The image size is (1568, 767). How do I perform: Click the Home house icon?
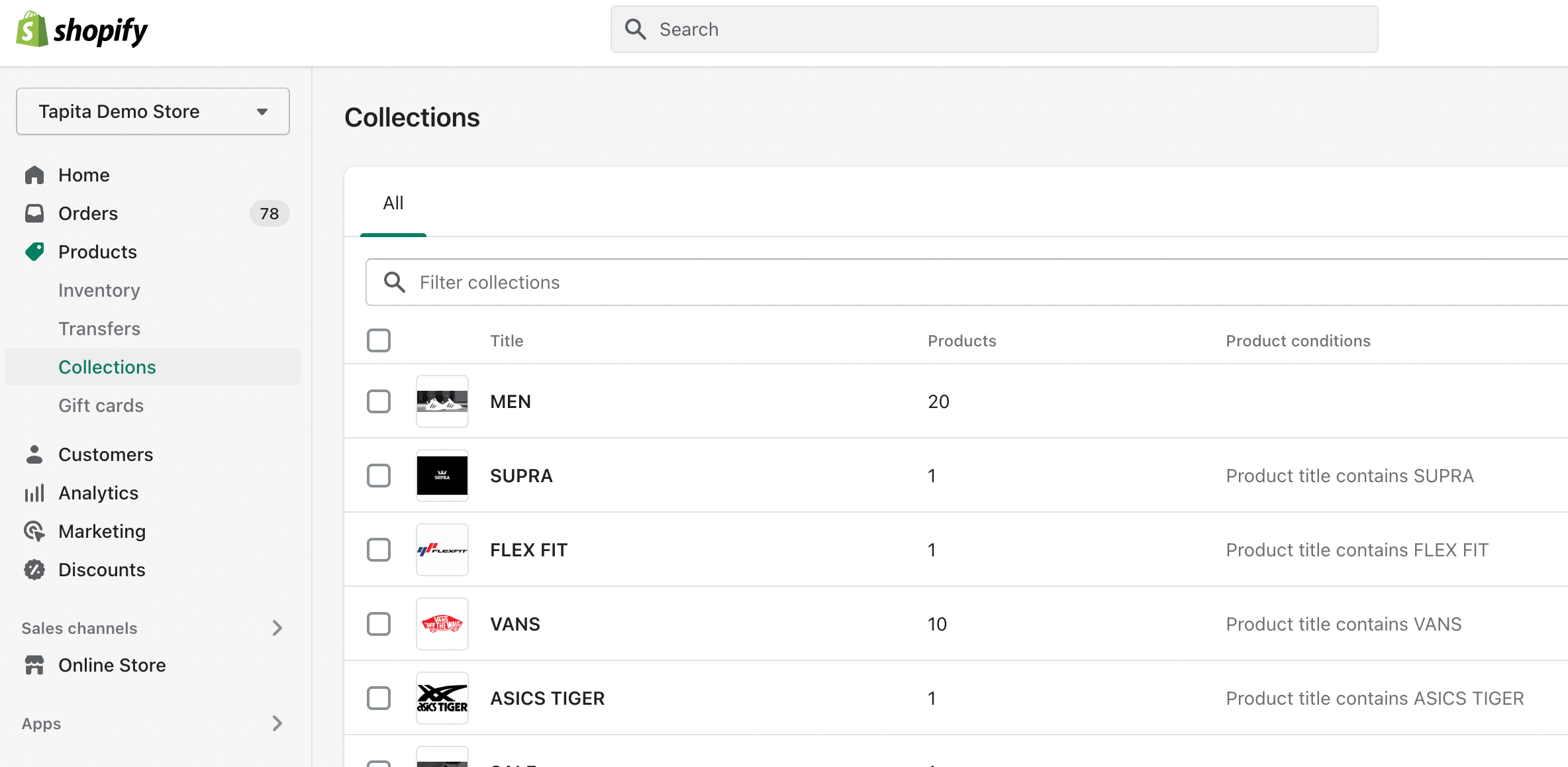click(x=34, y=175)
